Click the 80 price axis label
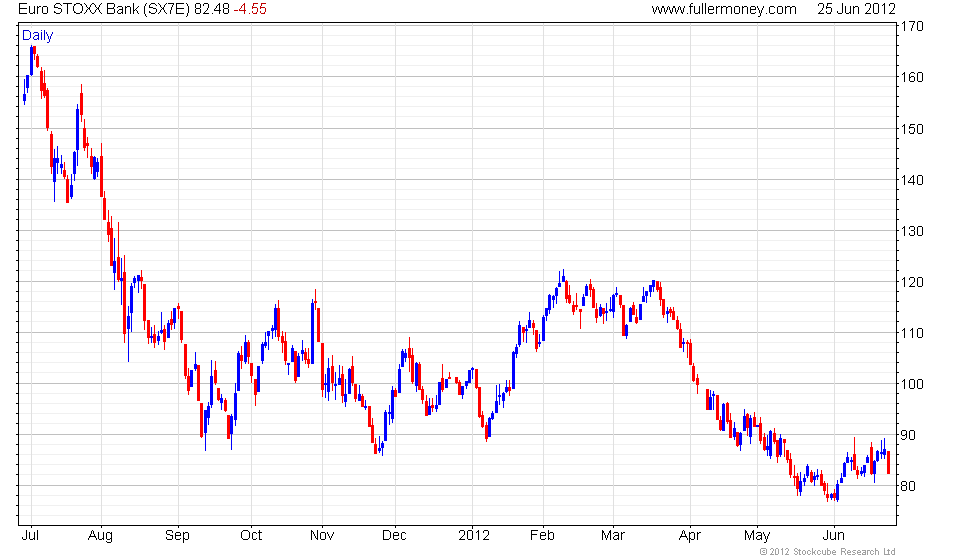980x560 pixels. point(908,486)
